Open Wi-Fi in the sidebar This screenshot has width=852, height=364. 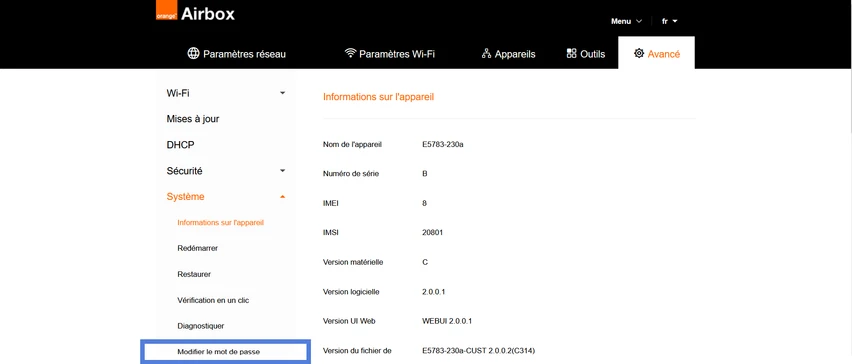[178, 93]
